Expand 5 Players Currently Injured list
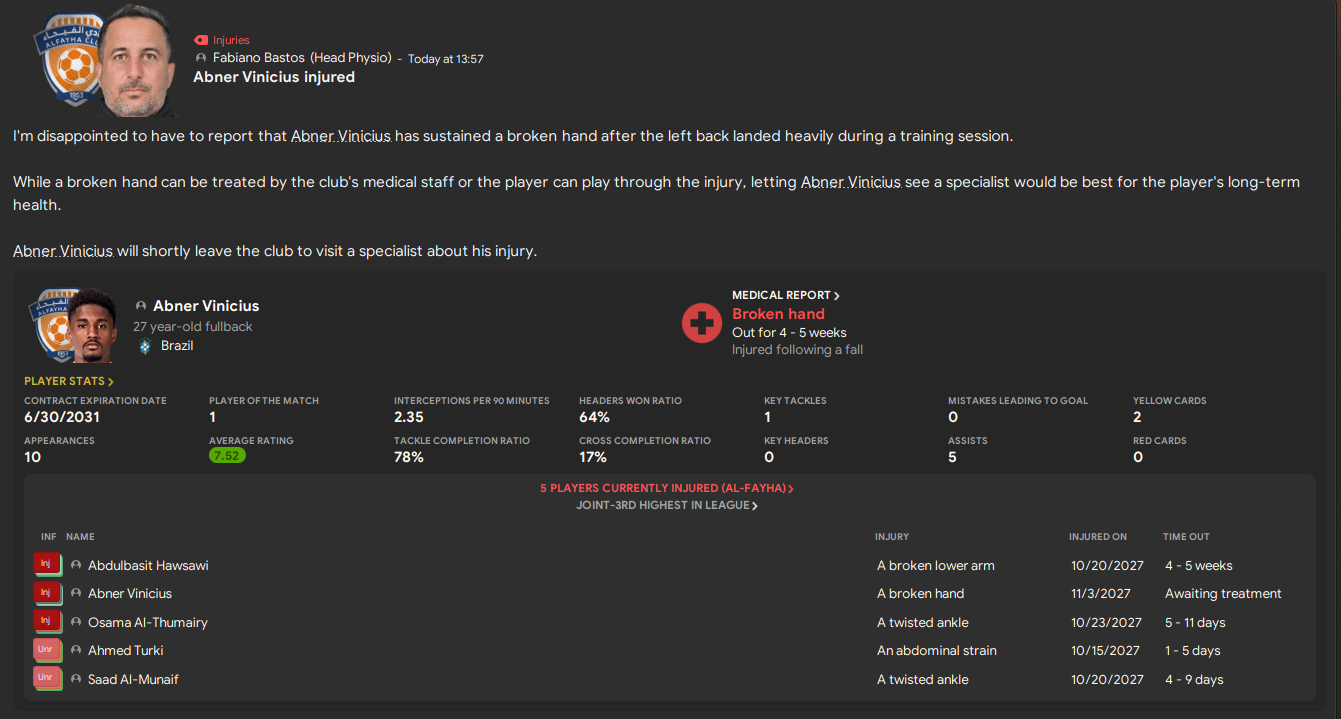Screen dimensions: 1341x719 coord(666,489)
